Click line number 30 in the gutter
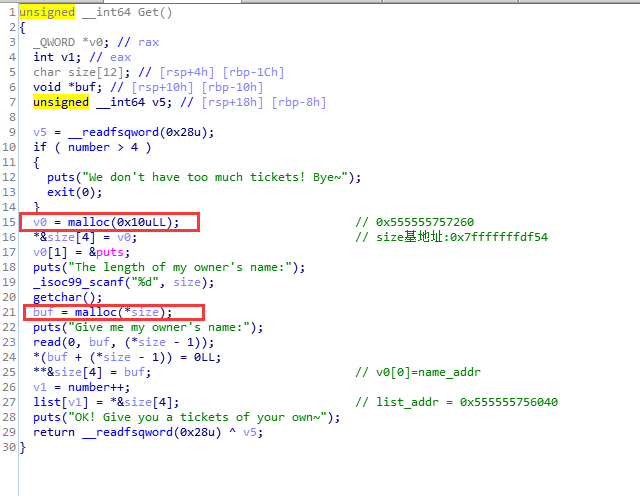Image resolution: width=640 pixels, height=496 pixels. click(9, 447)
